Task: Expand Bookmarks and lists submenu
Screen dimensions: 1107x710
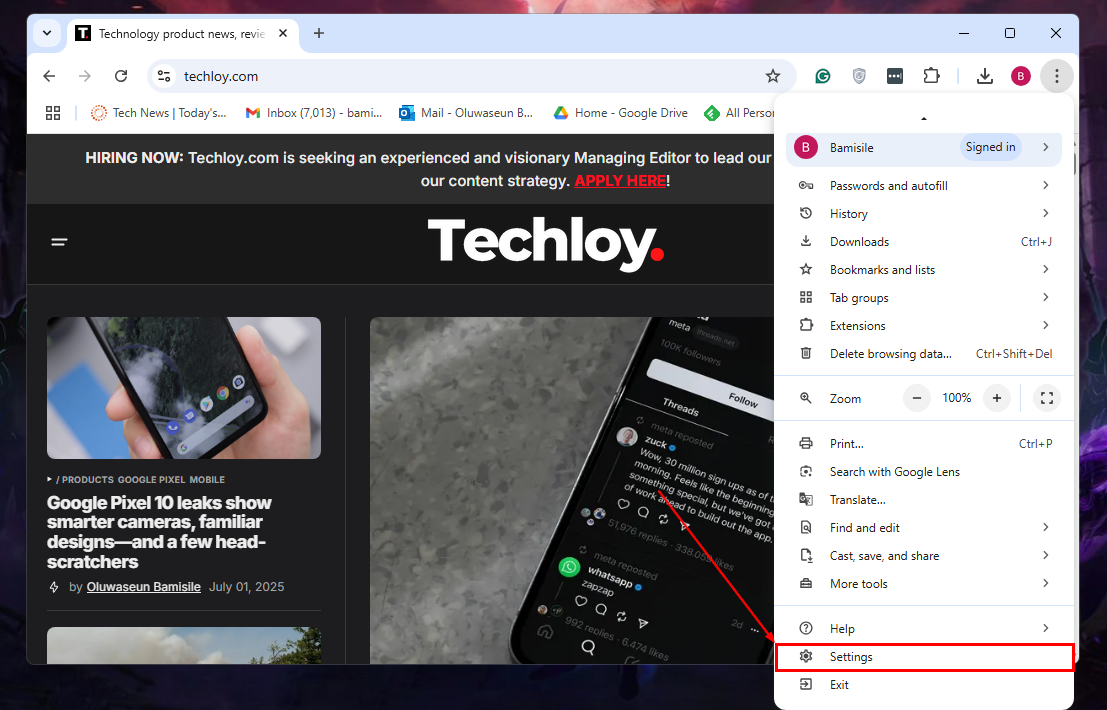Action: [x=923, y=270]
